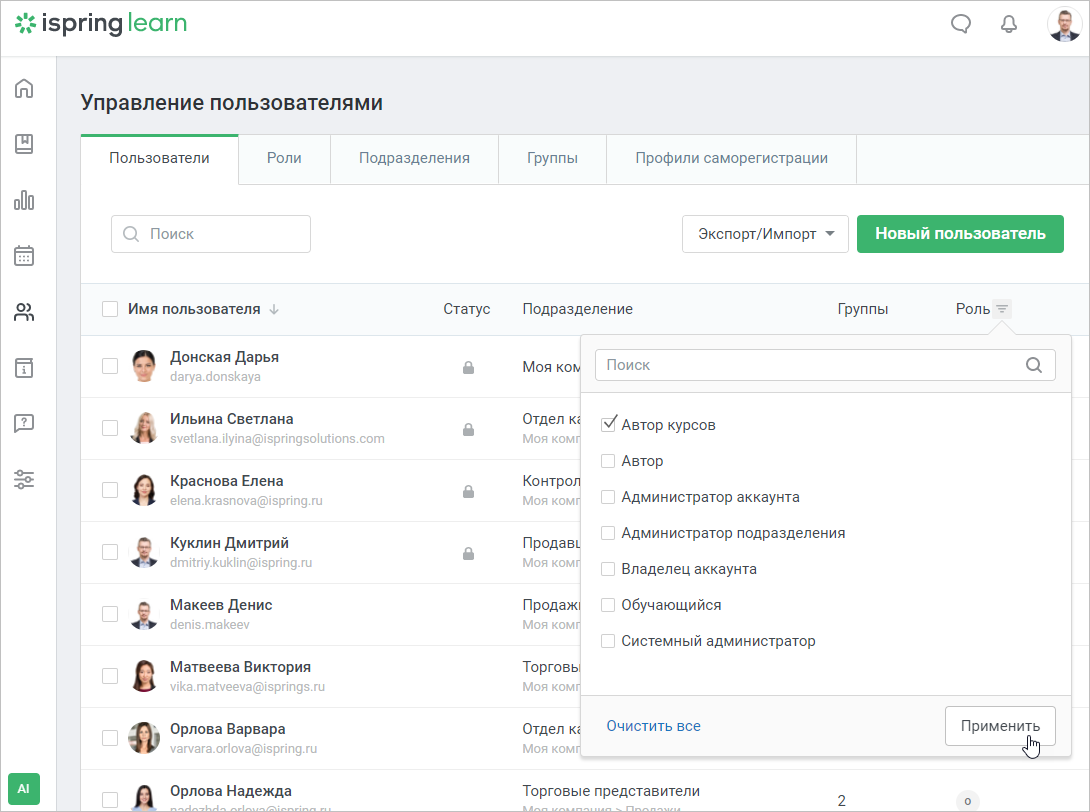The height and width of the screenshot is (812, 1090).
Task: Click the lock status icon for Донская Дарья
Action: (469, 367)
